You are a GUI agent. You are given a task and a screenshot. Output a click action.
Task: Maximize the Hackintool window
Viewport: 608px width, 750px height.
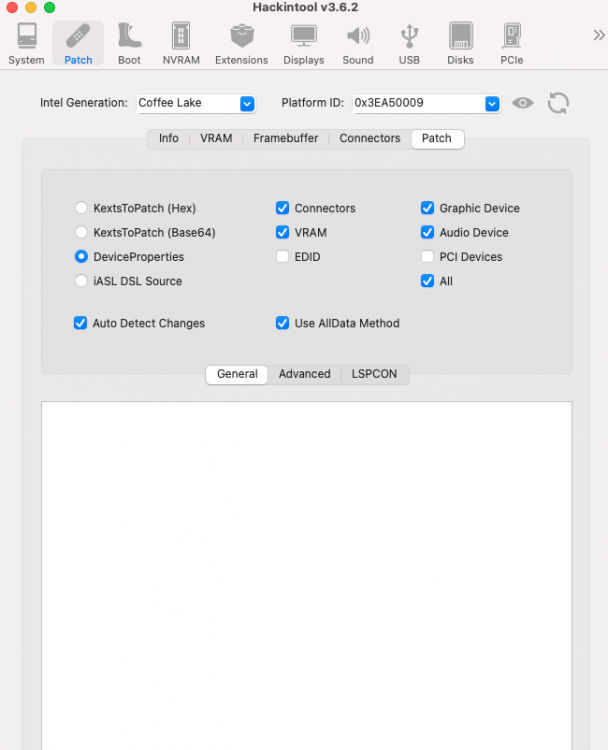click(x=49, y=7)
